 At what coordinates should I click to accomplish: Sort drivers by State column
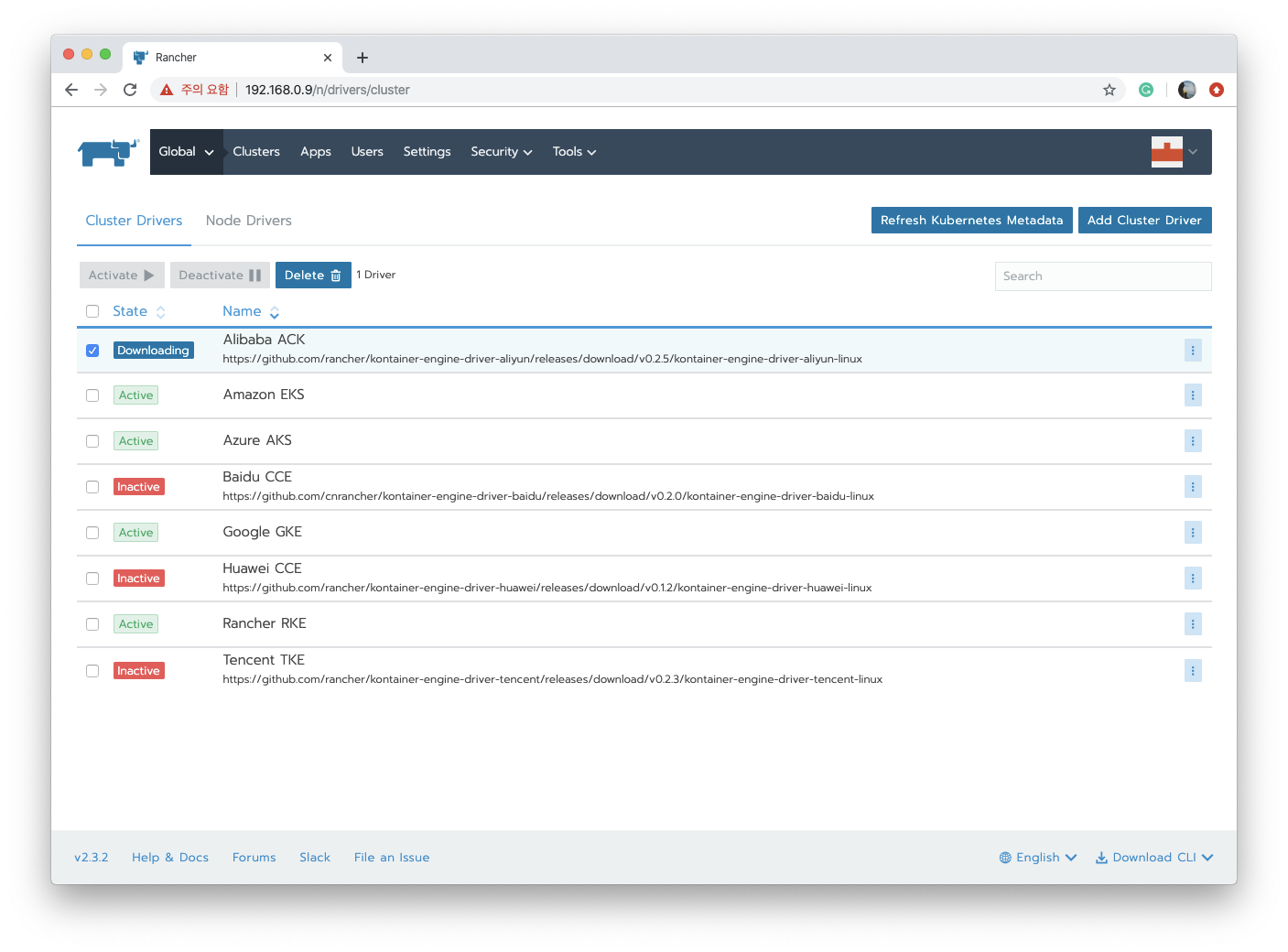point(139,311)
